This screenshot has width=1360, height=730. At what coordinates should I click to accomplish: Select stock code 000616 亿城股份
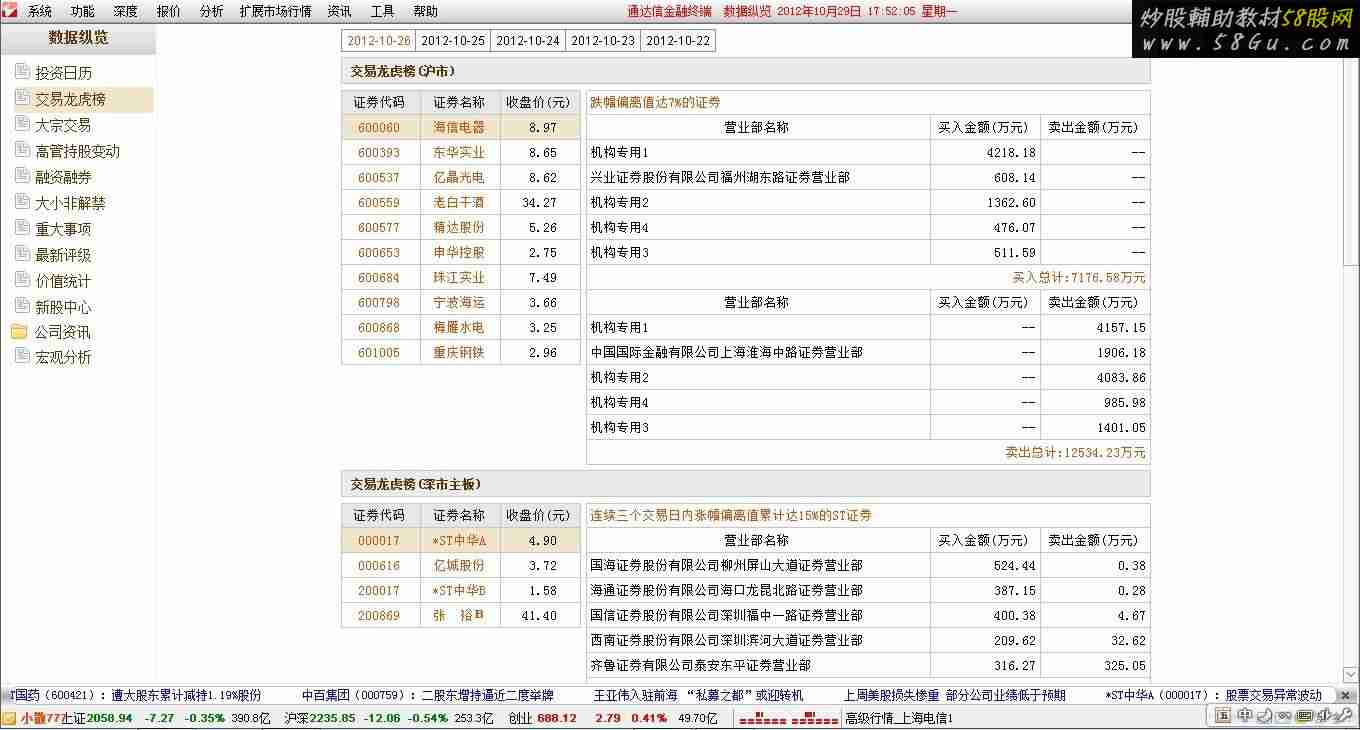pyautogui.click(x=379, y=566)
